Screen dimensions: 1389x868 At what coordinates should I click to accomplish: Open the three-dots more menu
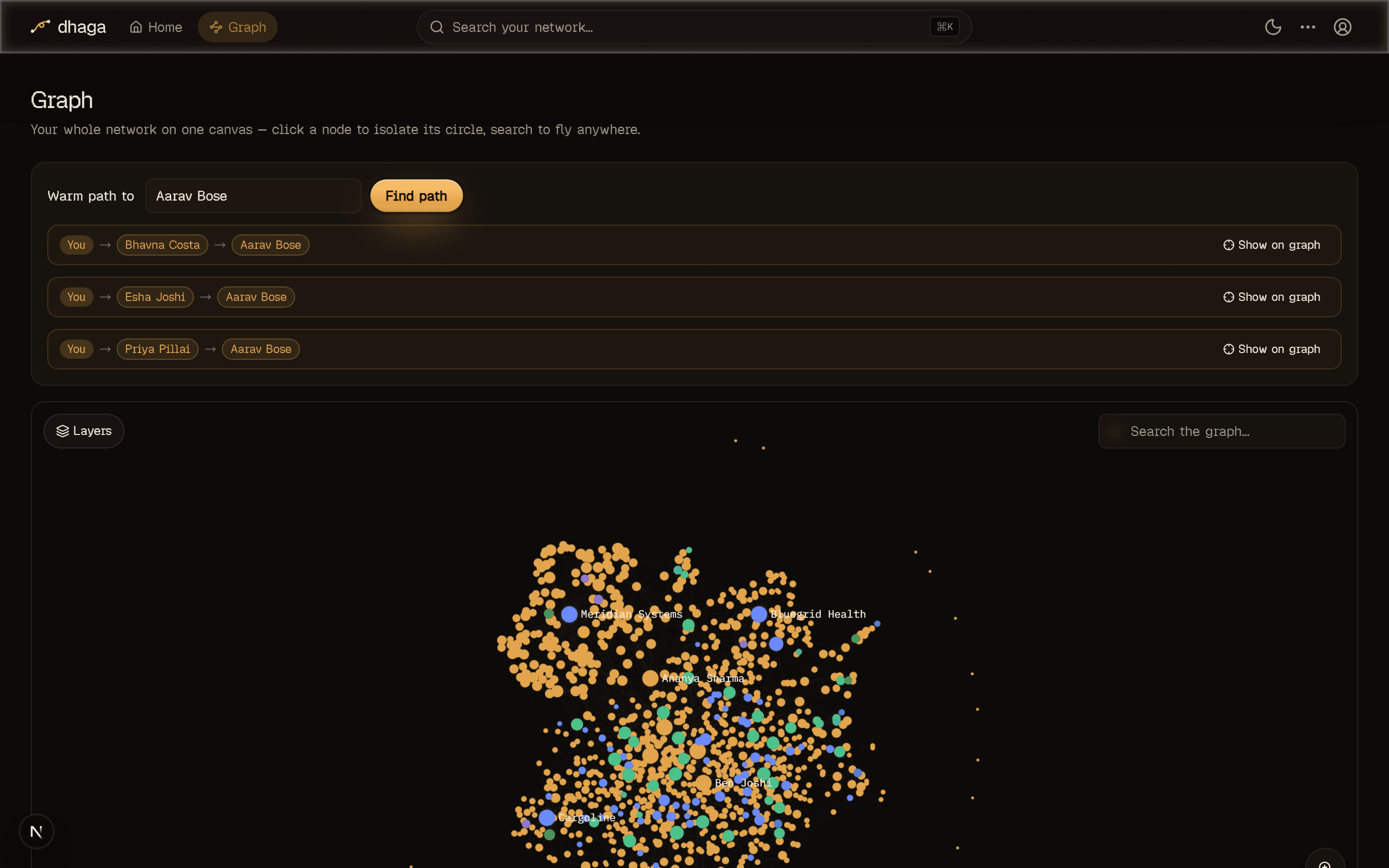(x=1307, y=27)
